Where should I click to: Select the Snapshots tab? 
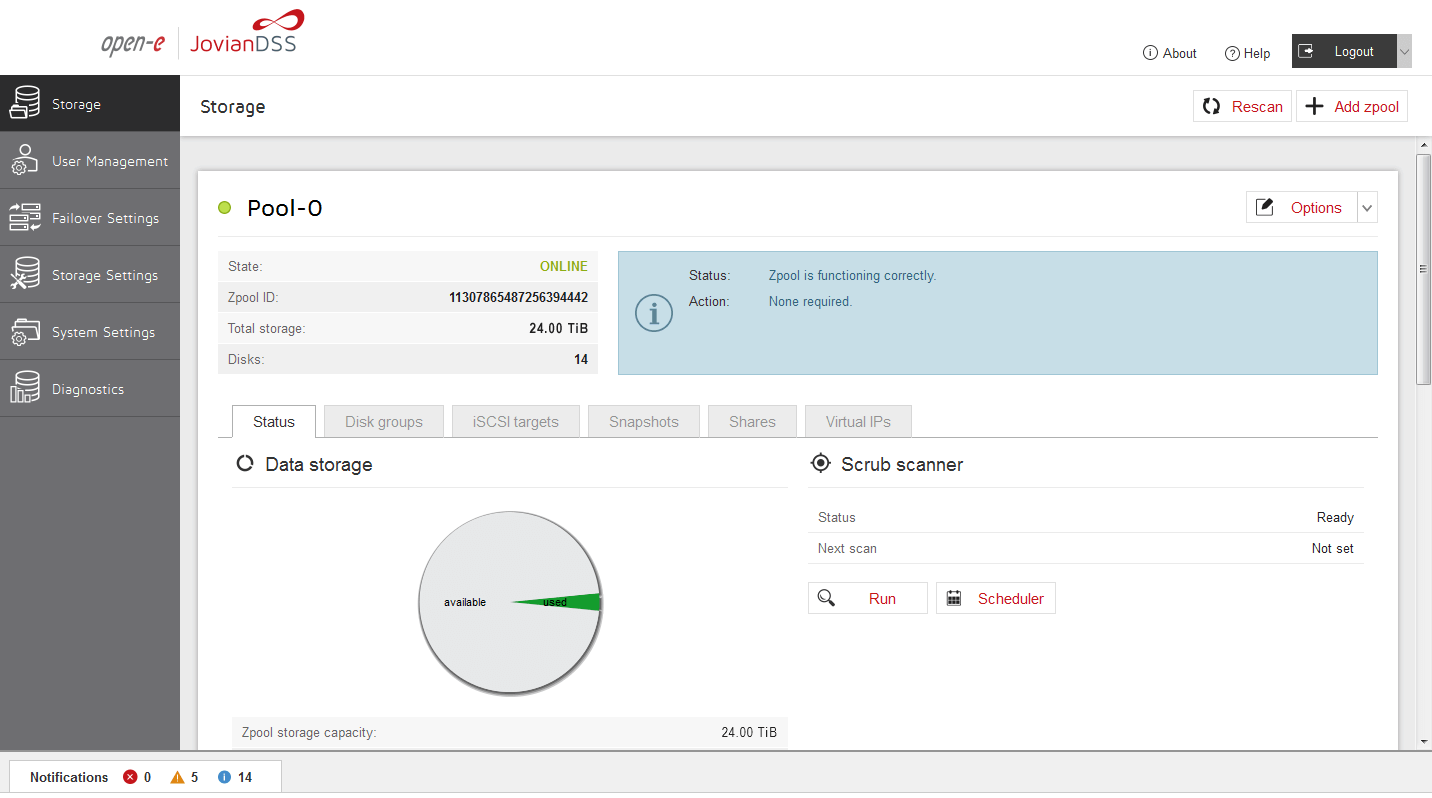pos(644,422)
